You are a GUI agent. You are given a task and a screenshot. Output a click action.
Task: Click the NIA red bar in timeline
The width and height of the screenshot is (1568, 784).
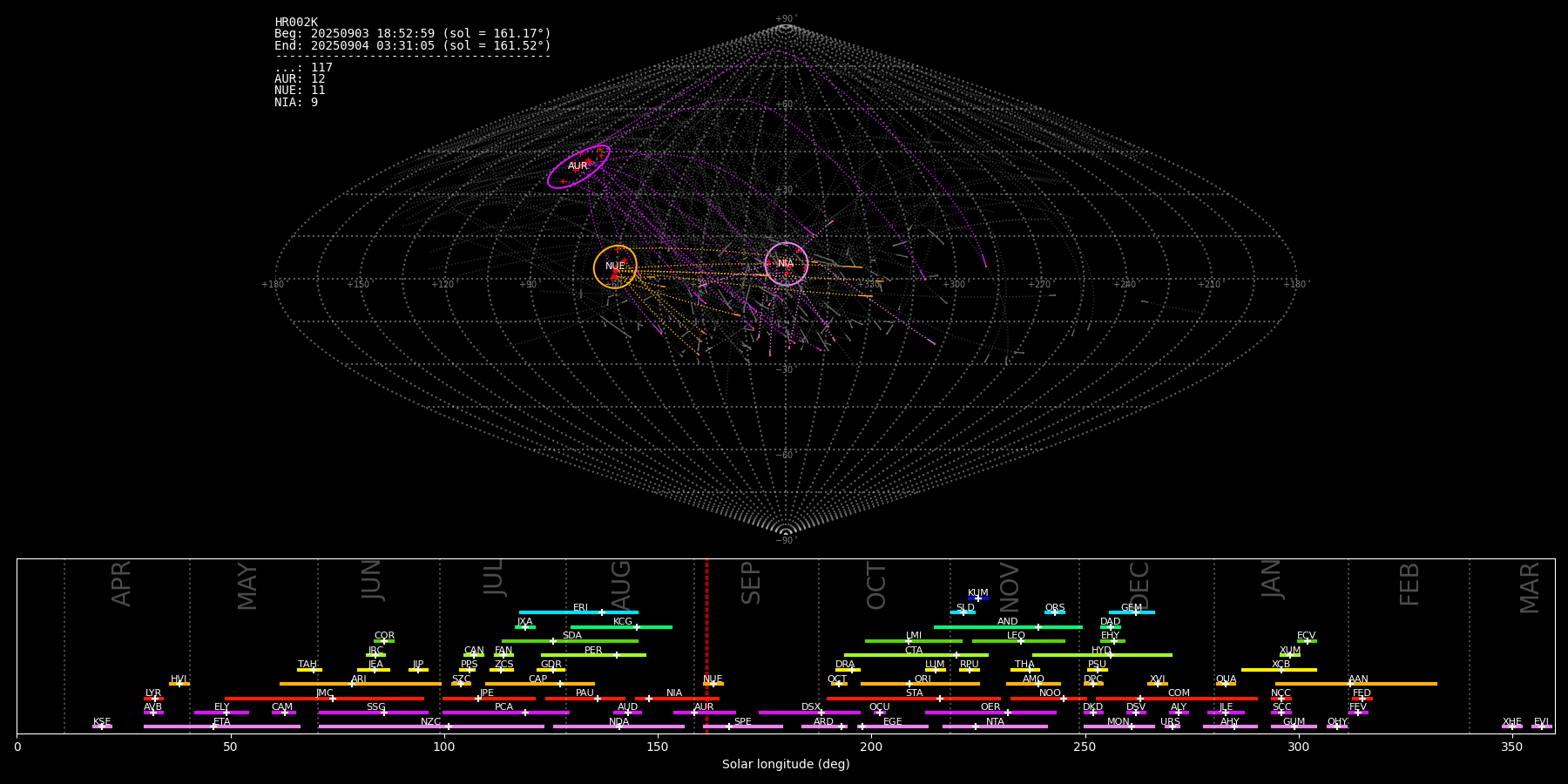tap(677, 699)
